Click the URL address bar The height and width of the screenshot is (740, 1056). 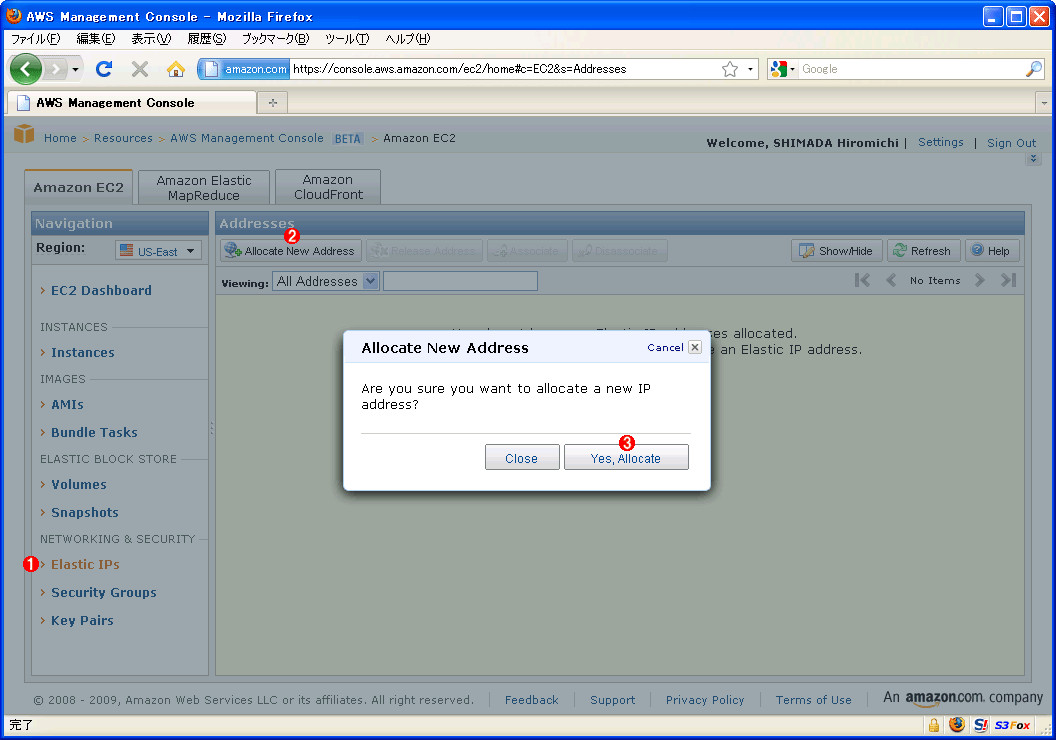pyautogui.click(x=505, y=69)
